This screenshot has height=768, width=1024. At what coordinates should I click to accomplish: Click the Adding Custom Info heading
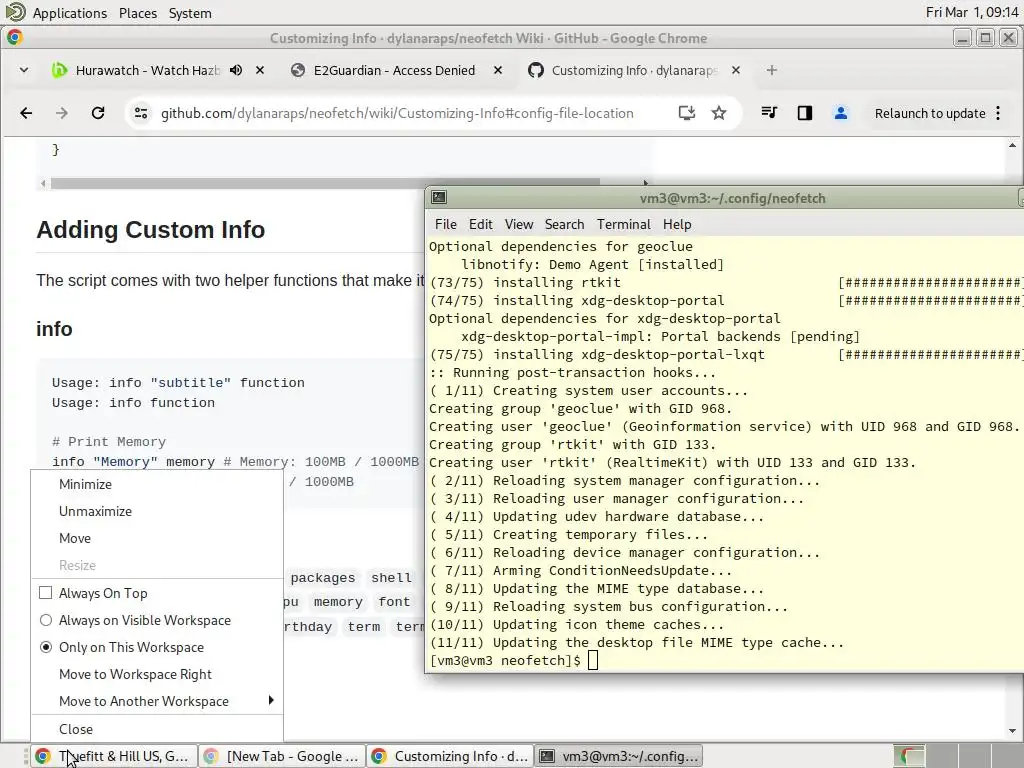pos(151,230)
